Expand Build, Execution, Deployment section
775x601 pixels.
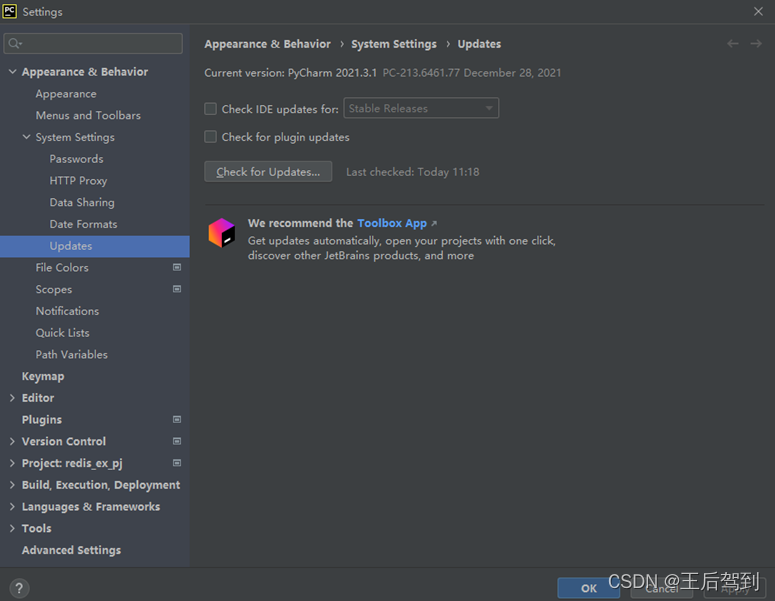(x=12, y=485)
